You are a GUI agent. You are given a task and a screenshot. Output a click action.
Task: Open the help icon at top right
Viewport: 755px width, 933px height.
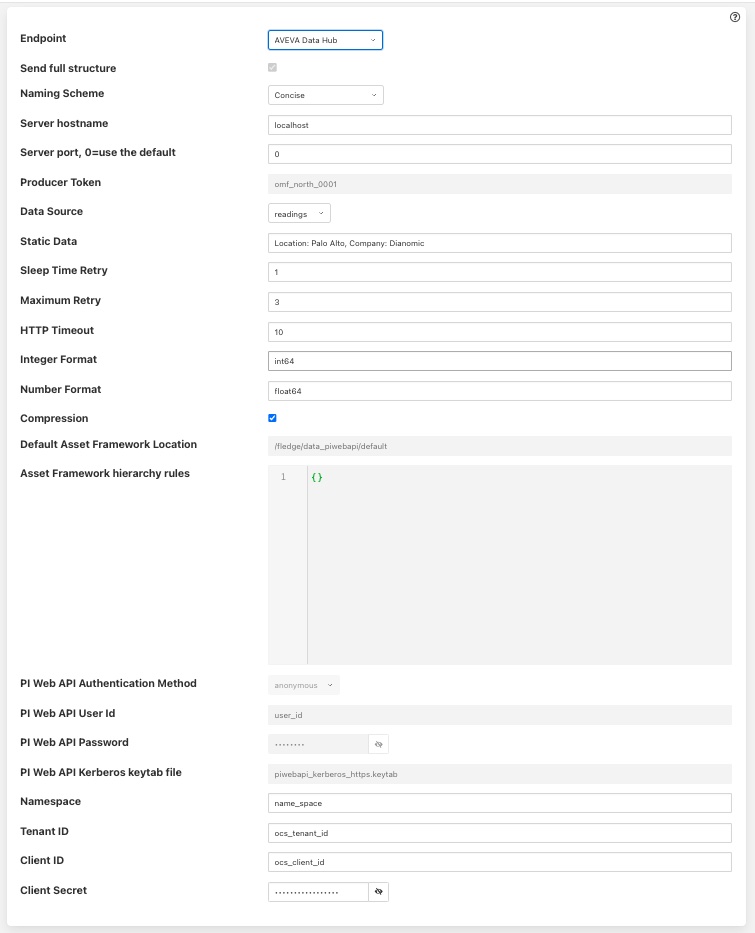(x=733, y=17)
